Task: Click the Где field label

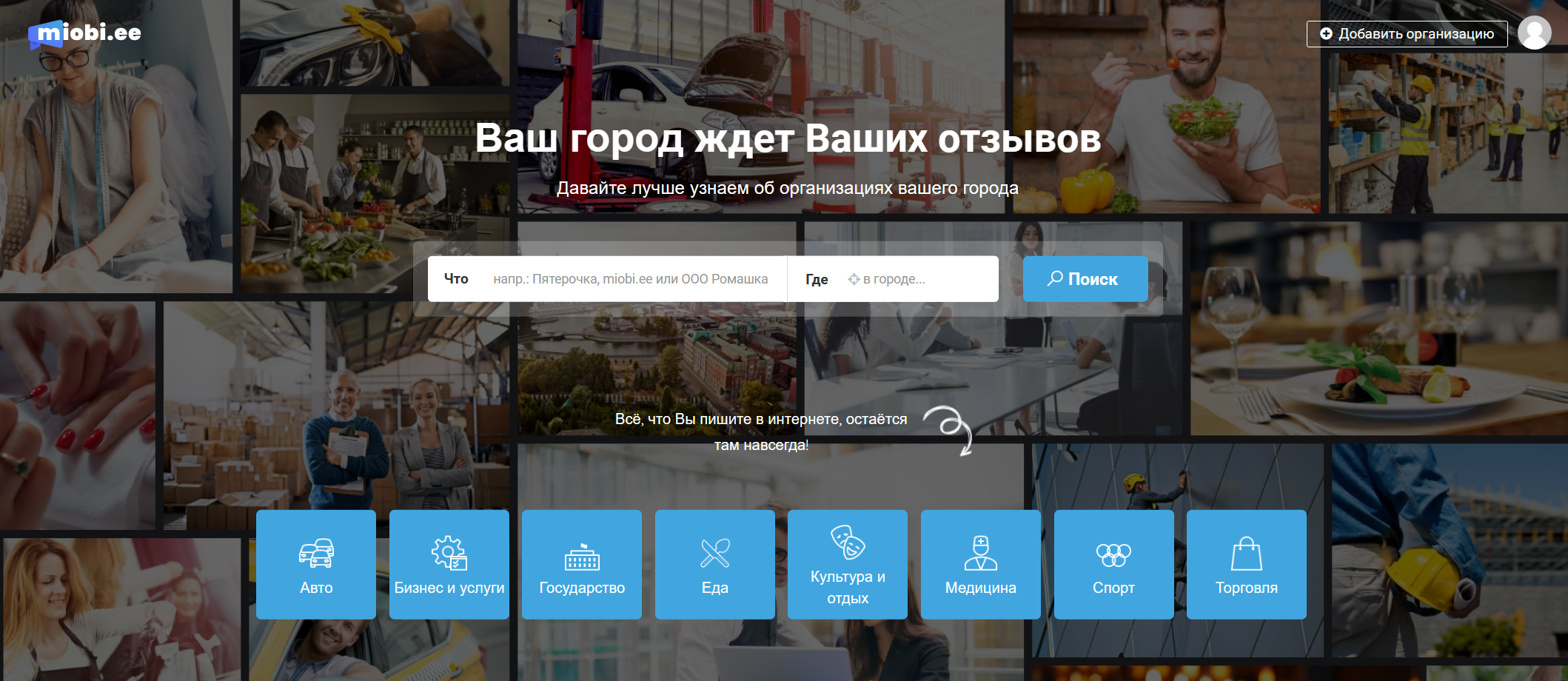Action: (x=816, y=279)
